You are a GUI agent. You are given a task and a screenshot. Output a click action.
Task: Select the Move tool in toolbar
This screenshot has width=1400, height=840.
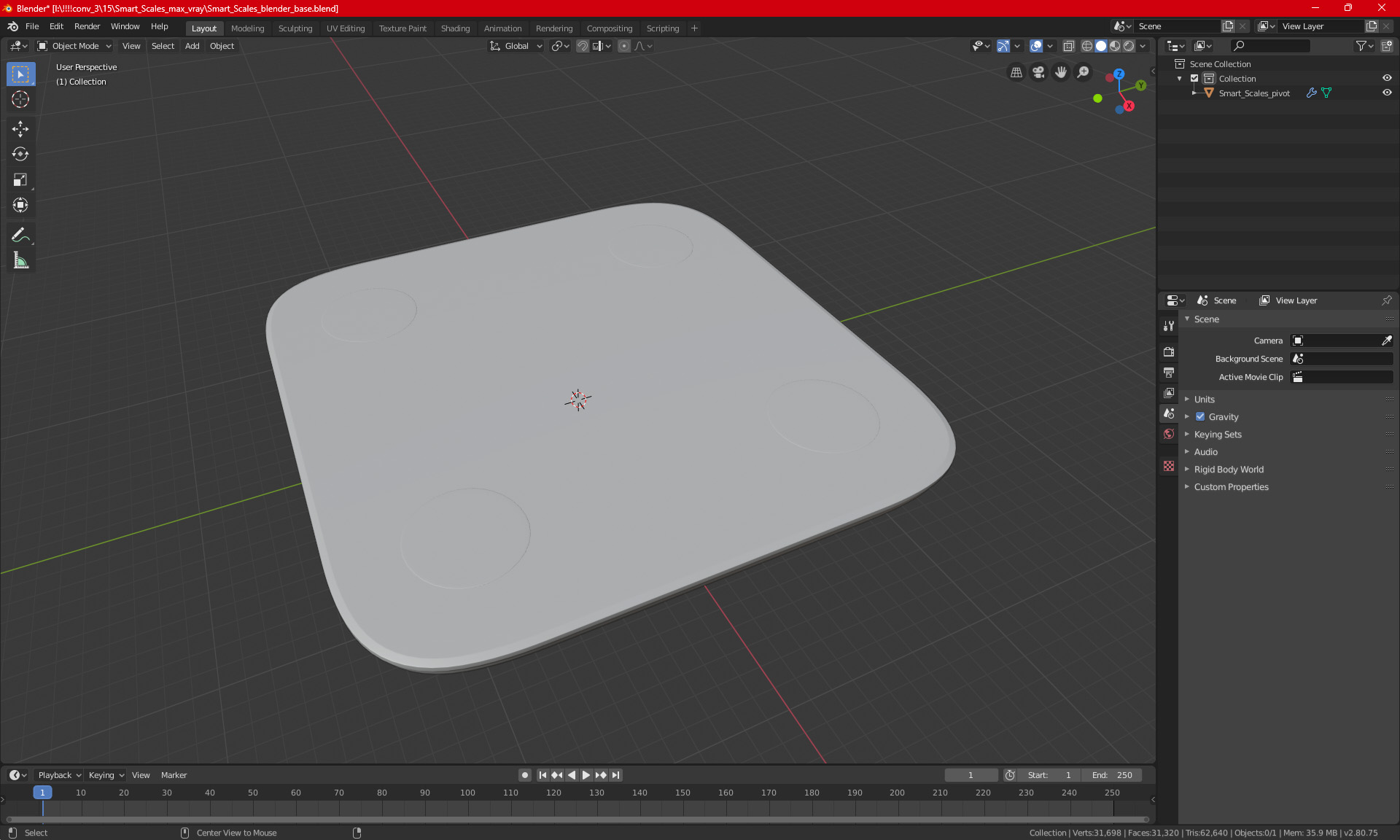pyautogui.click(x=20, y=129)
